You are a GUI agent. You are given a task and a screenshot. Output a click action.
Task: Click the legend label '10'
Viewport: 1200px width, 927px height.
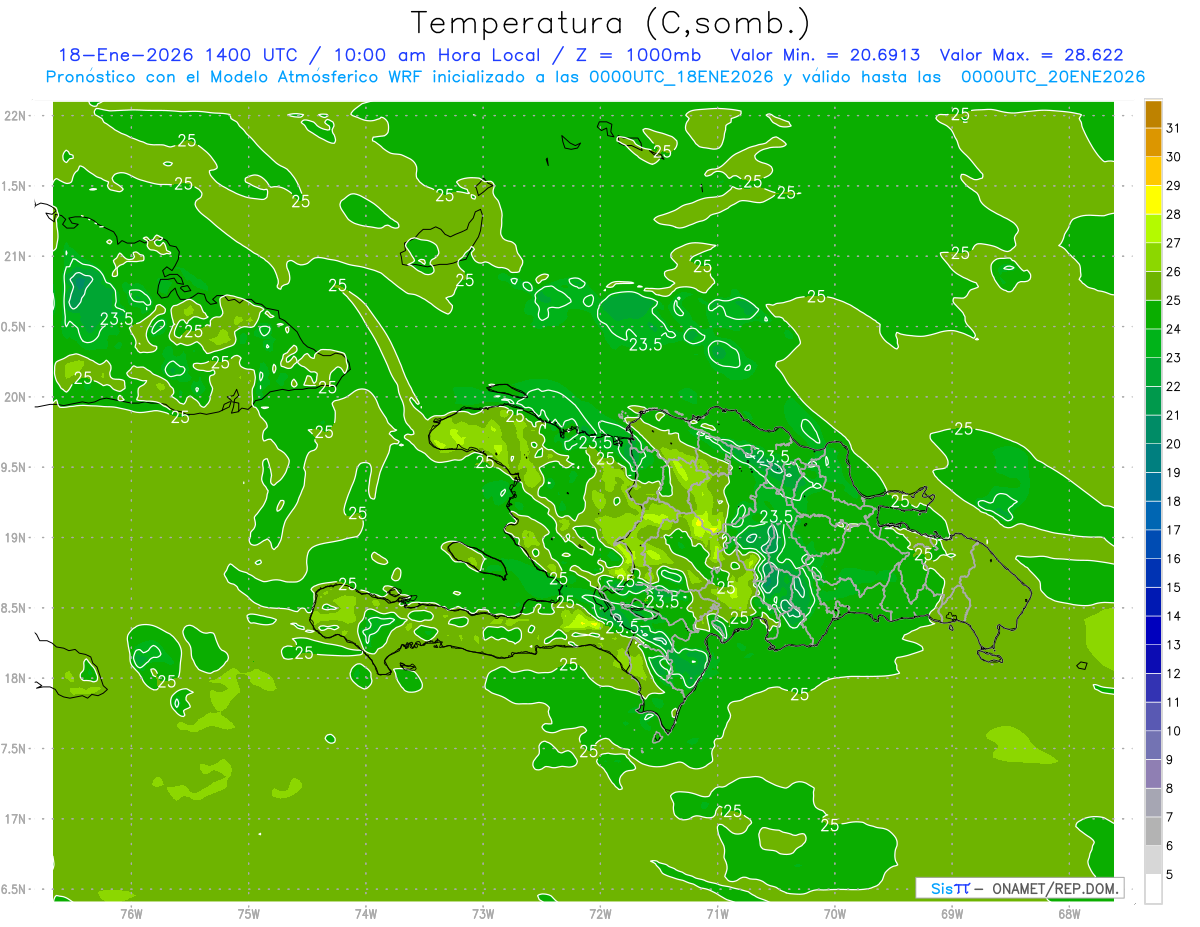[1173, 730]
